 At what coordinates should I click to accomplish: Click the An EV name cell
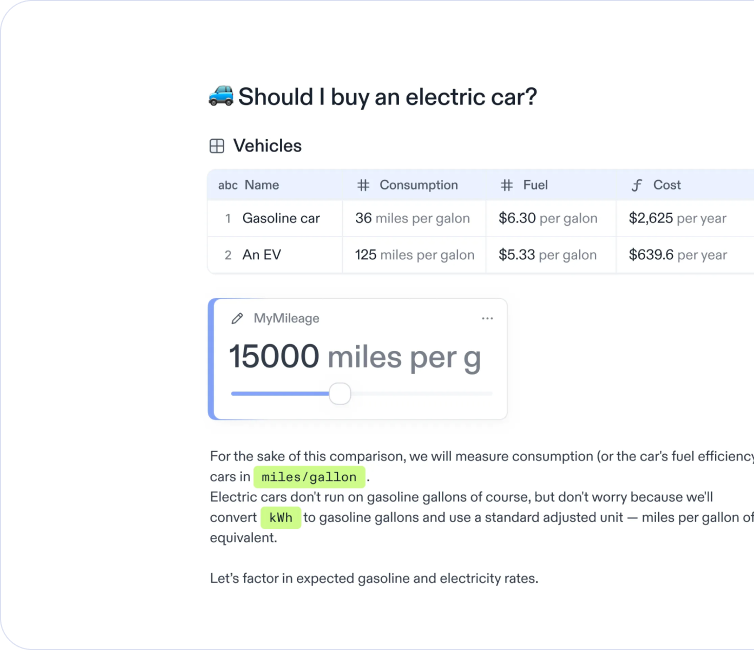click(x=262, y=255)
